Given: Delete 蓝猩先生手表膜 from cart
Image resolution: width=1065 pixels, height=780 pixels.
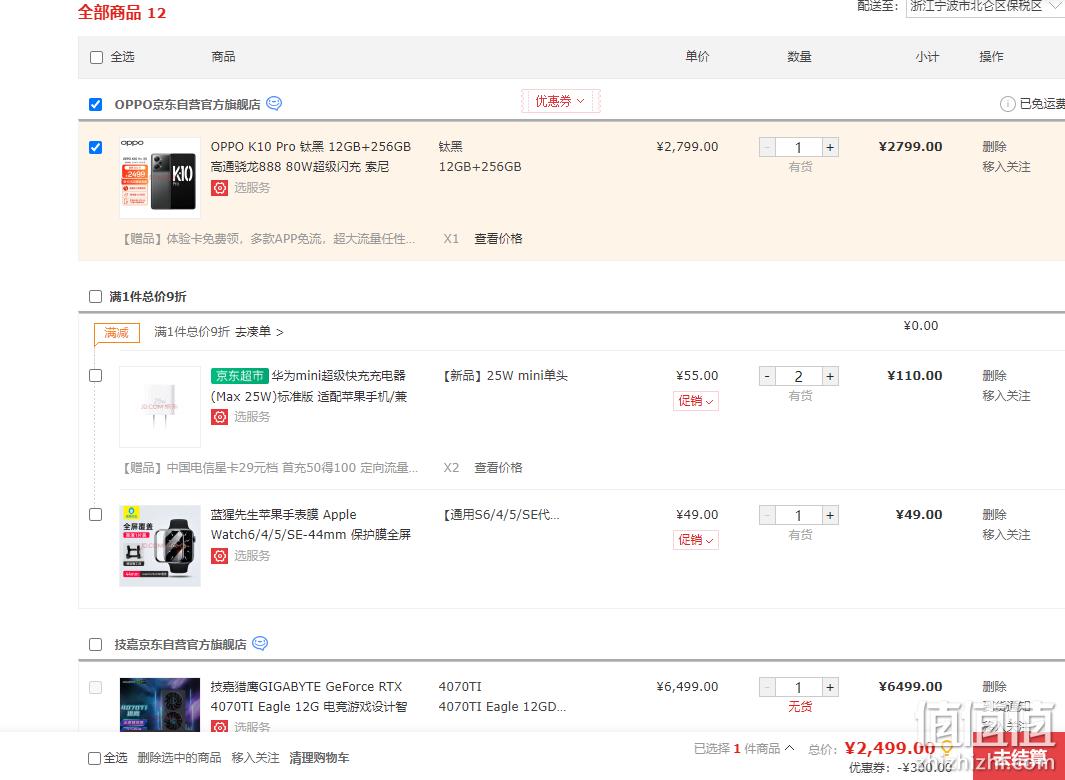Looking at the screenshot, I should coord(994,515).
